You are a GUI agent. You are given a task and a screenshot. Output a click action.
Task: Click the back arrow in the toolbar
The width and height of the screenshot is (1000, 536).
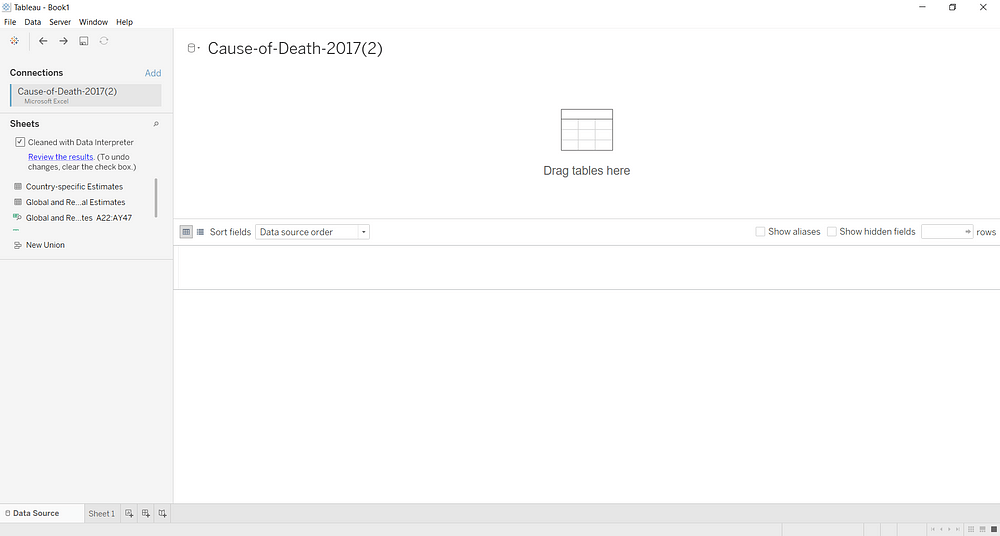[43, 41]
